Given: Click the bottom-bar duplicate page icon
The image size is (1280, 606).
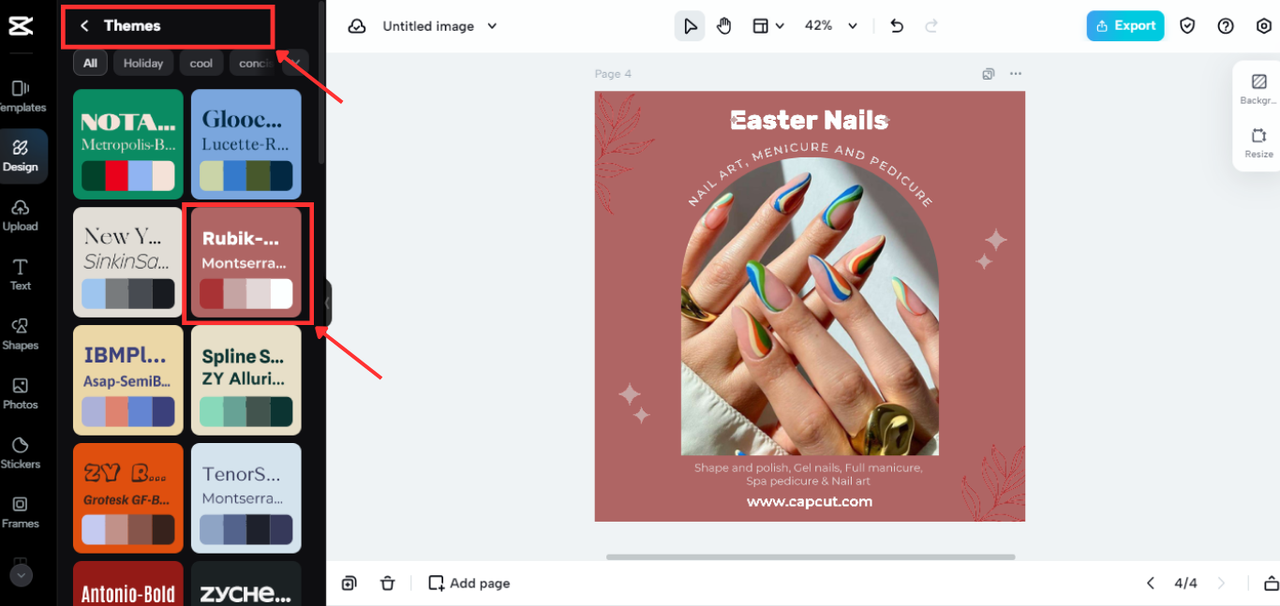Looking at the screenshot, I should click(349, 583).
